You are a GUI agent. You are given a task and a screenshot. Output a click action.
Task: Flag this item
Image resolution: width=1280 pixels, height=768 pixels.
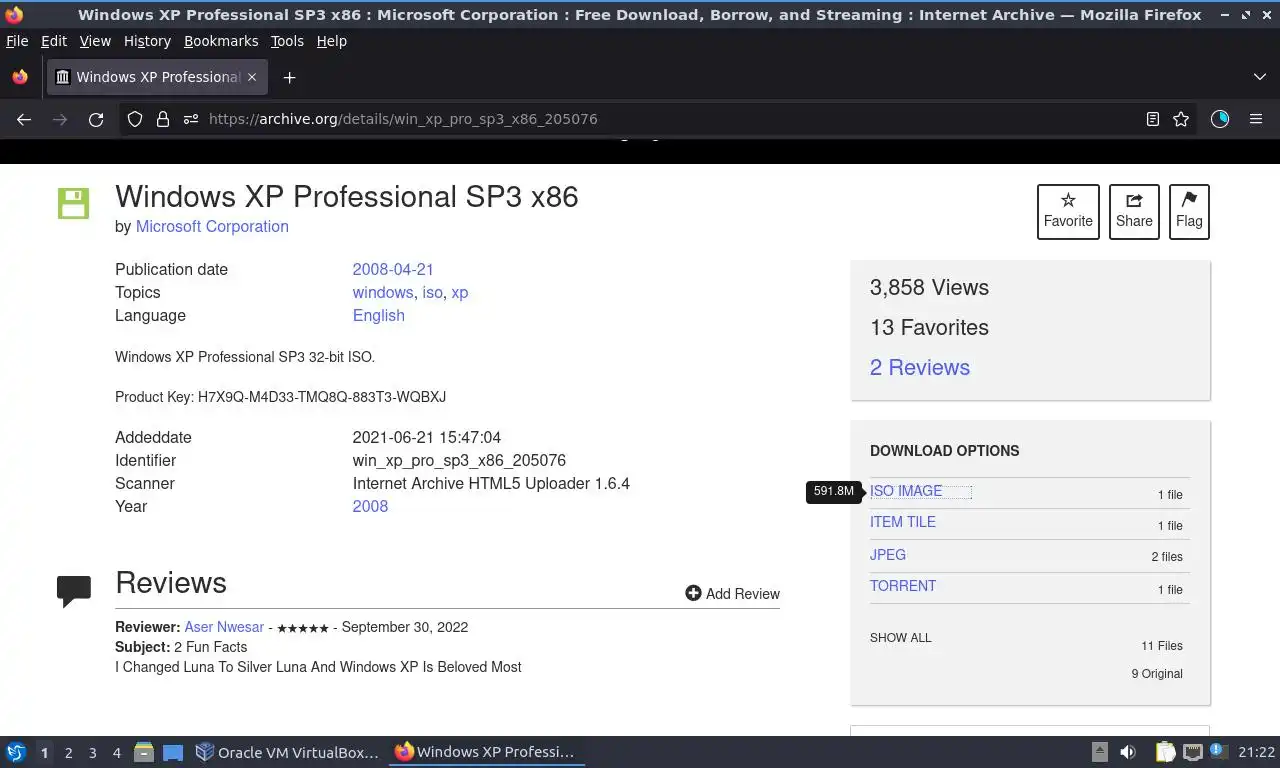pyautogui.click(x=1189, y=211)
